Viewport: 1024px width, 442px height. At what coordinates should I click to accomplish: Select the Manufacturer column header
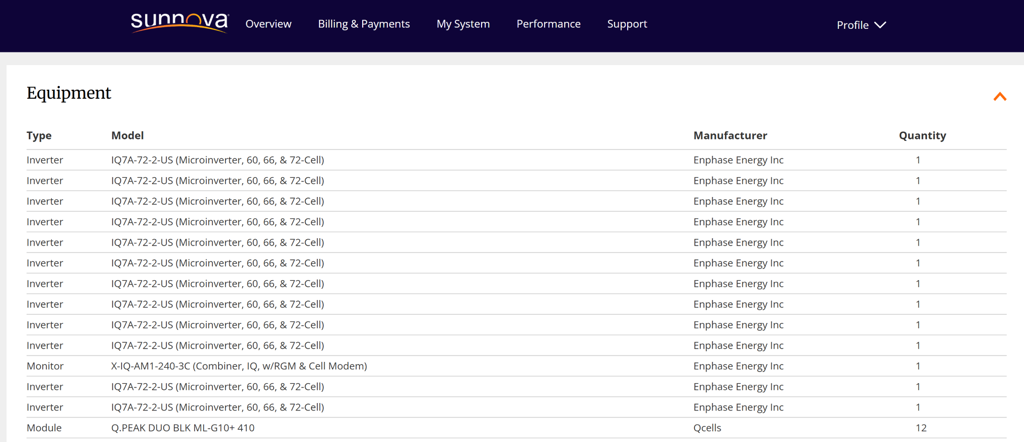point(730,136)
